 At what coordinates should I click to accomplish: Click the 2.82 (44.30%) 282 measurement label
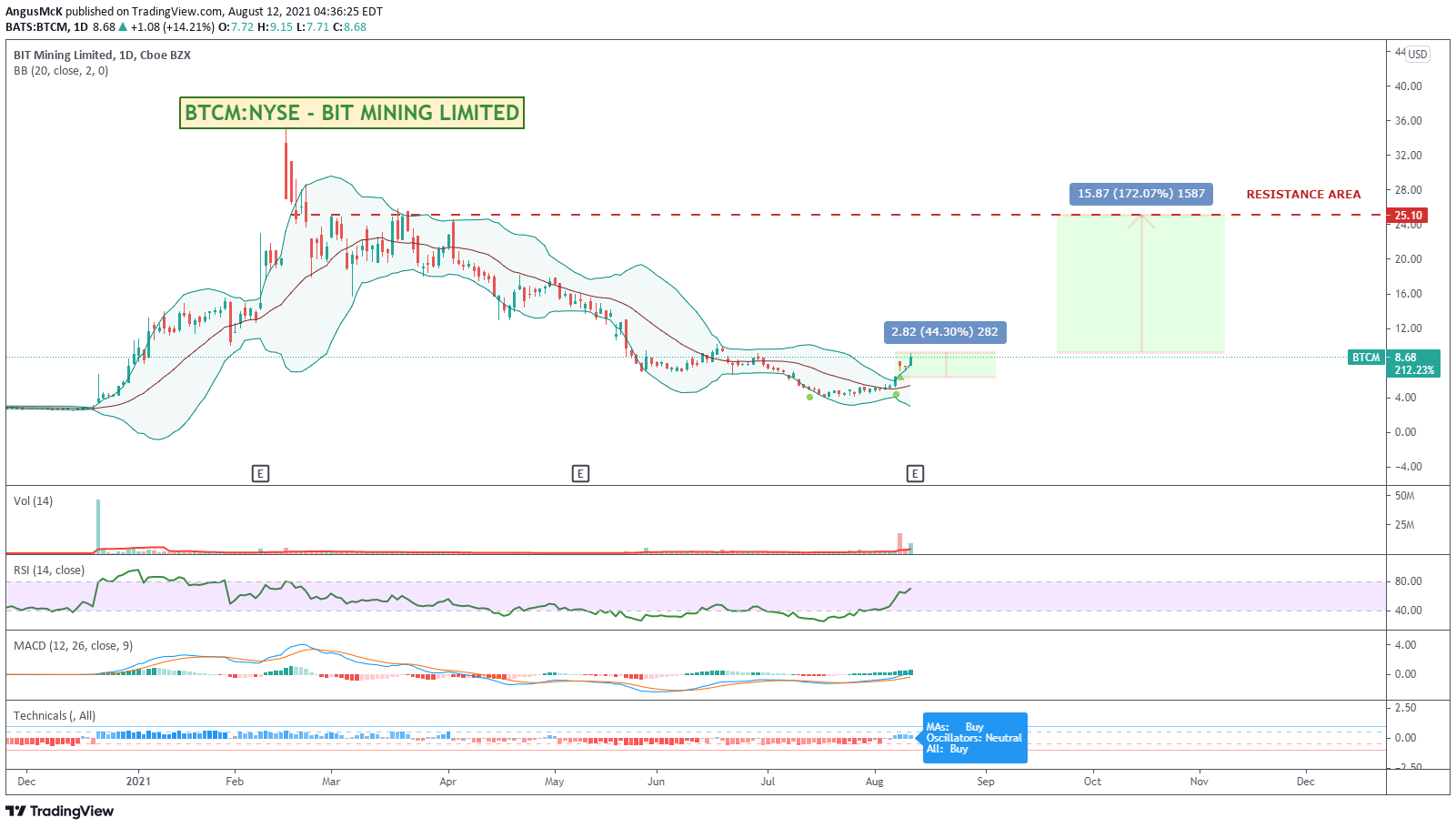pyautogui.click(x=945, y=332)
